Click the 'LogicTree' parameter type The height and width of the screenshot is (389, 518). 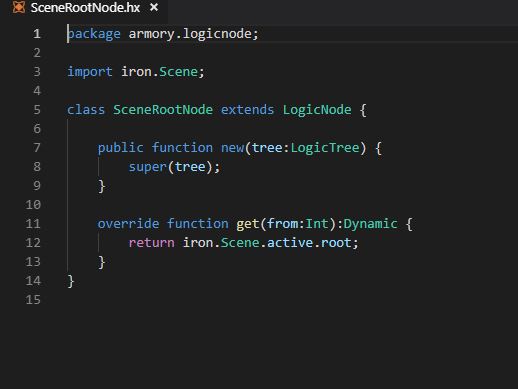[325, 148]
